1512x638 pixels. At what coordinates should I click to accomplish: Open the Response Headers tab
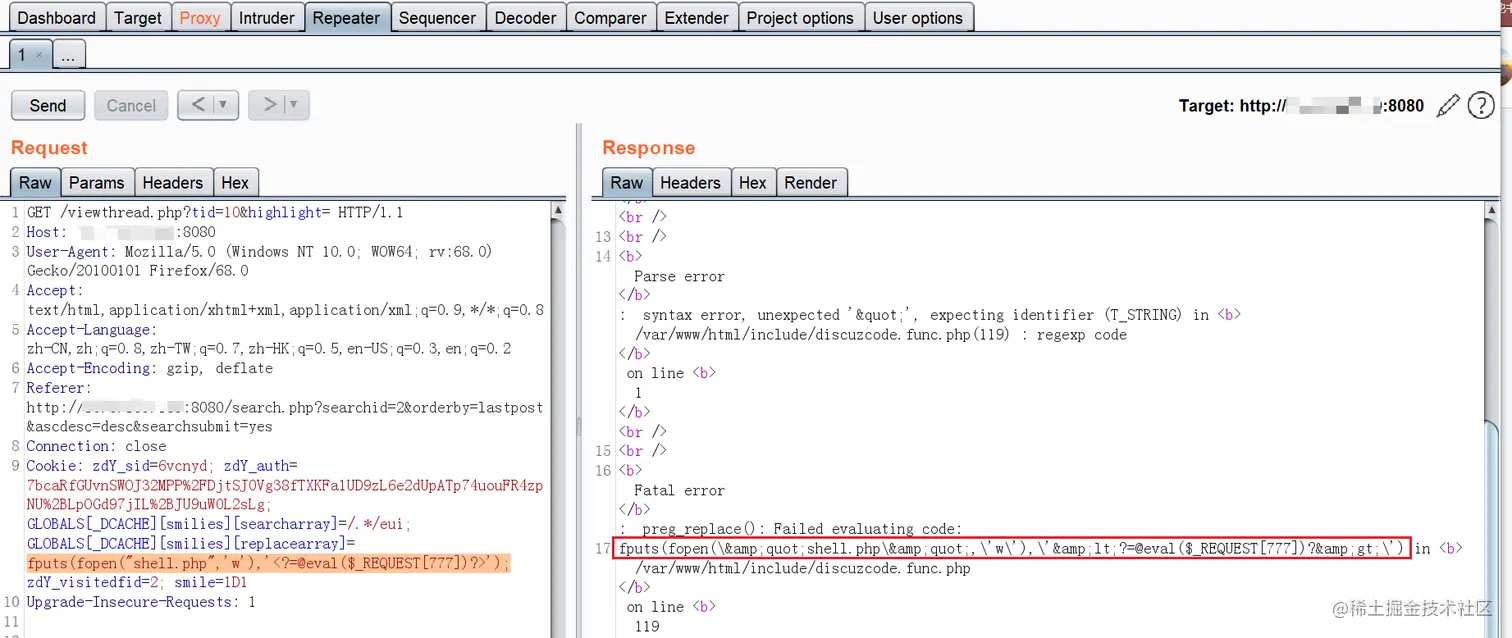pos(690,182)
